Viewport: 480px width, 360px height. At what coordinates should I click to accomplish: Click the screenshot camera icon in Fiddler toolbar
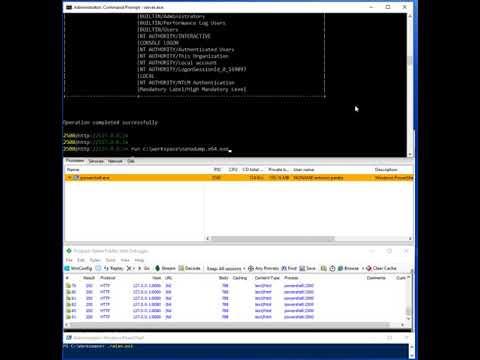pos(323,268)
